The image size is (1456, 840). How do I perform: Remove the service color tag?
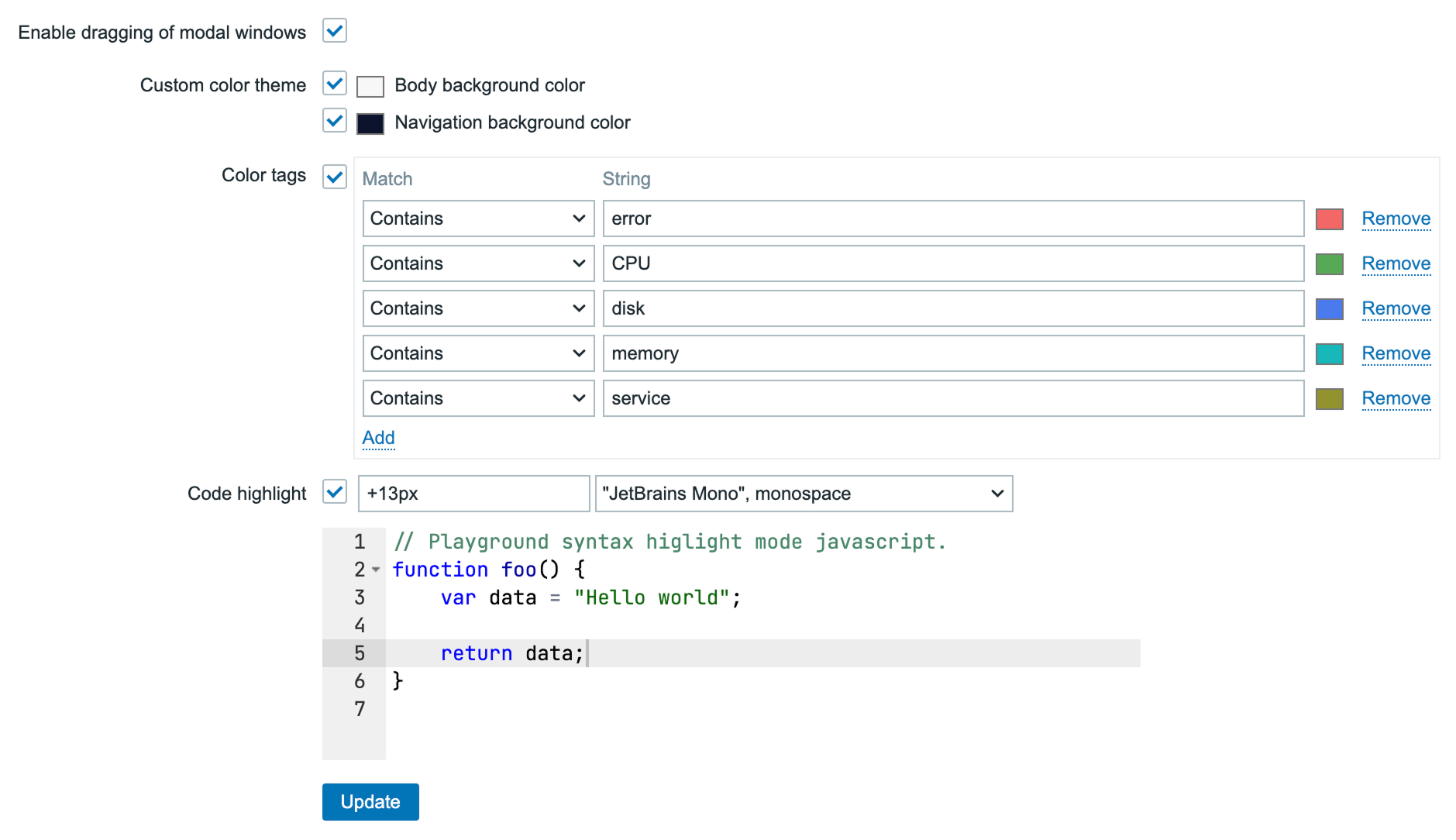tap(1396, 398)
